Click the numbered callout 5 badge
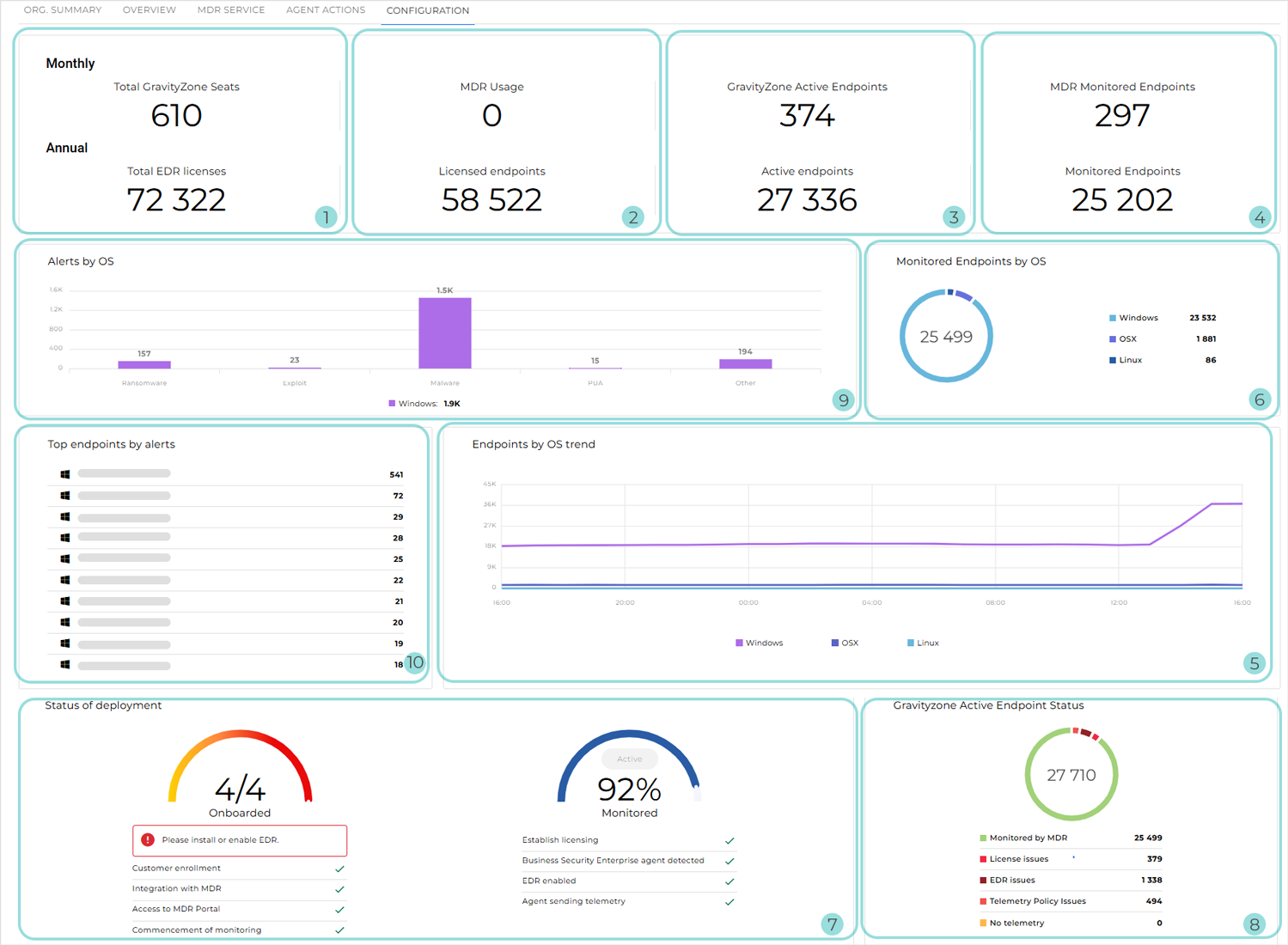 (x=1254, y=663)
